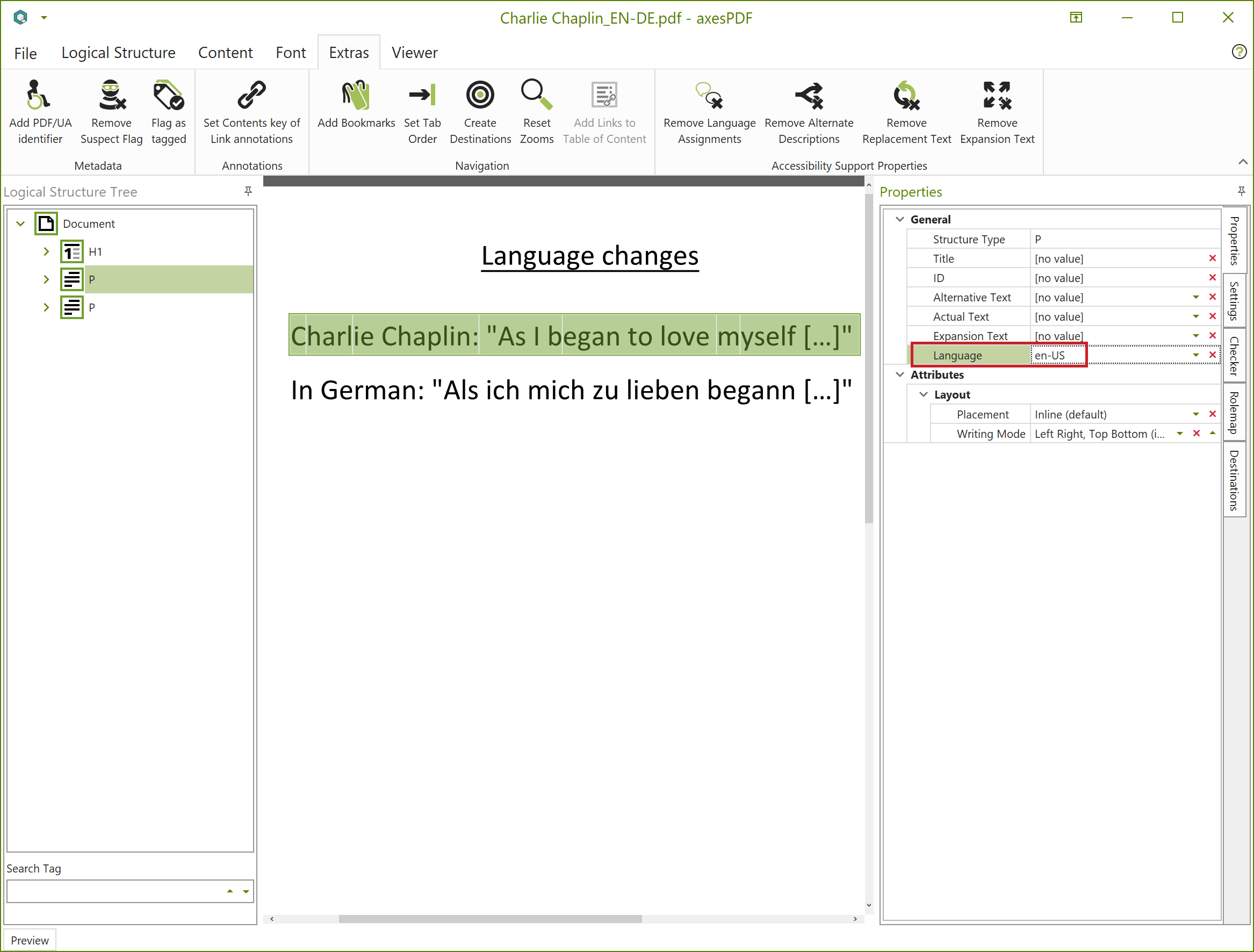Collapse the ribbon with the chevron
Screen dimensions: 1254x952
coord(1243,162)
